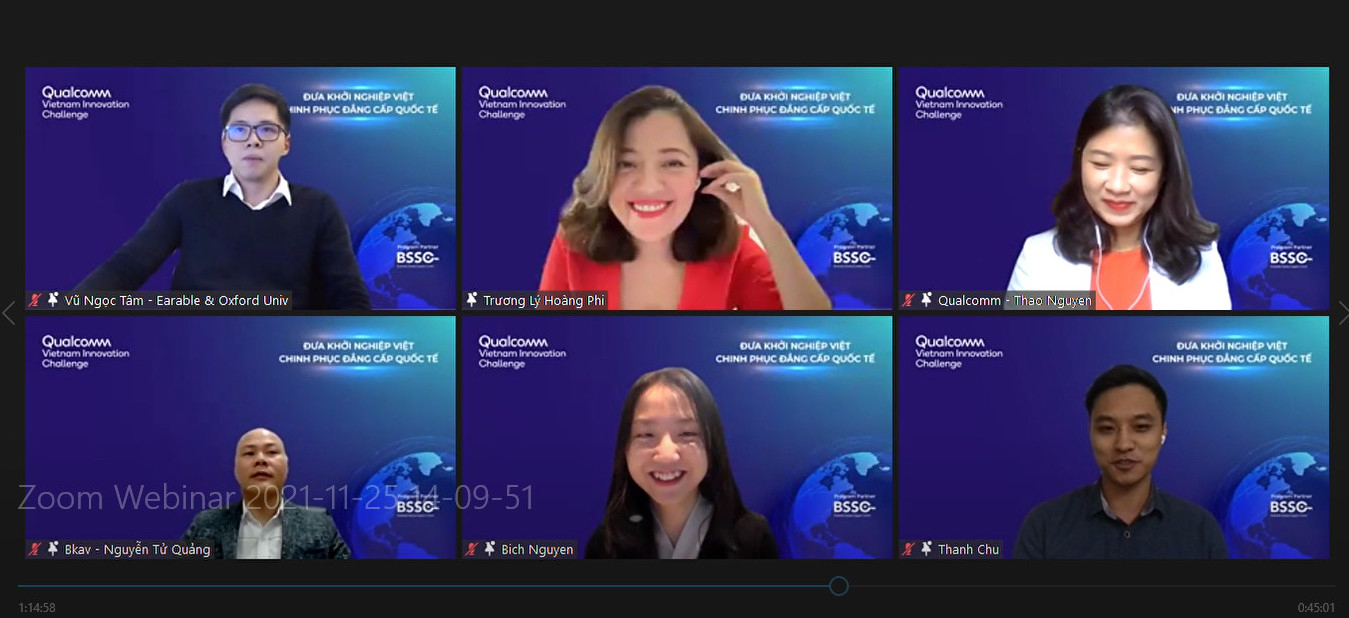This screenshot has height=618, width=1349.
Task: Click the muted microphone icon beside Vũ Ngọc Tâm
Action: 35,300
